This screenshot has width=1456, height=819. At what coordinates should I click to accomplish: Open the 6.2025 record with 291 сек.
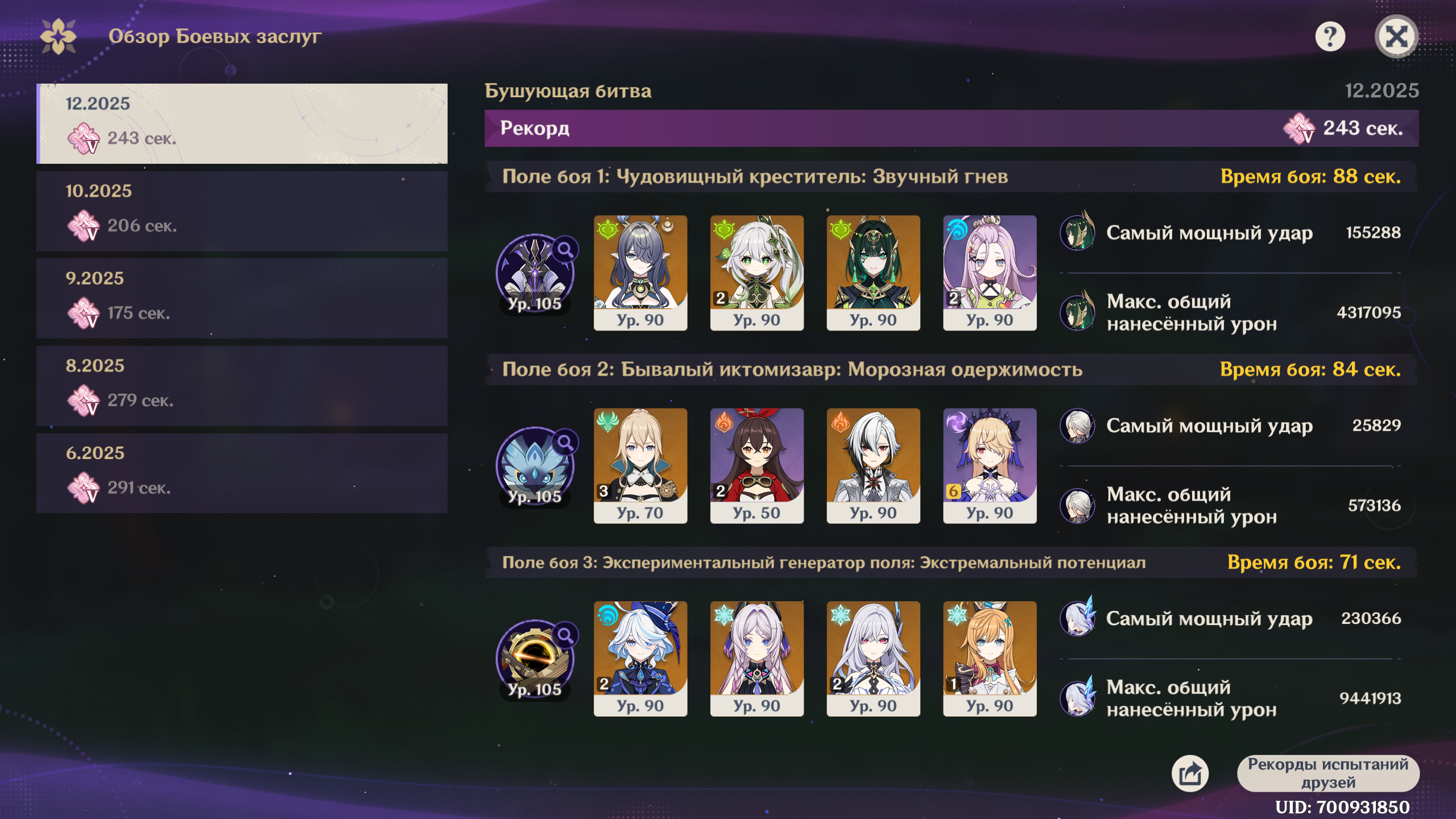click(x=242, y=473)
